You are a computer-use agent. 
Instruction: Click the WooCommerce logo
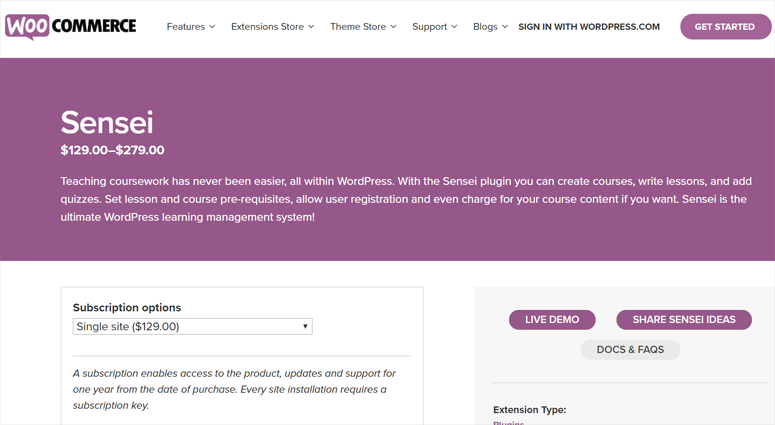pyautogui.click(x=70, y=26)
